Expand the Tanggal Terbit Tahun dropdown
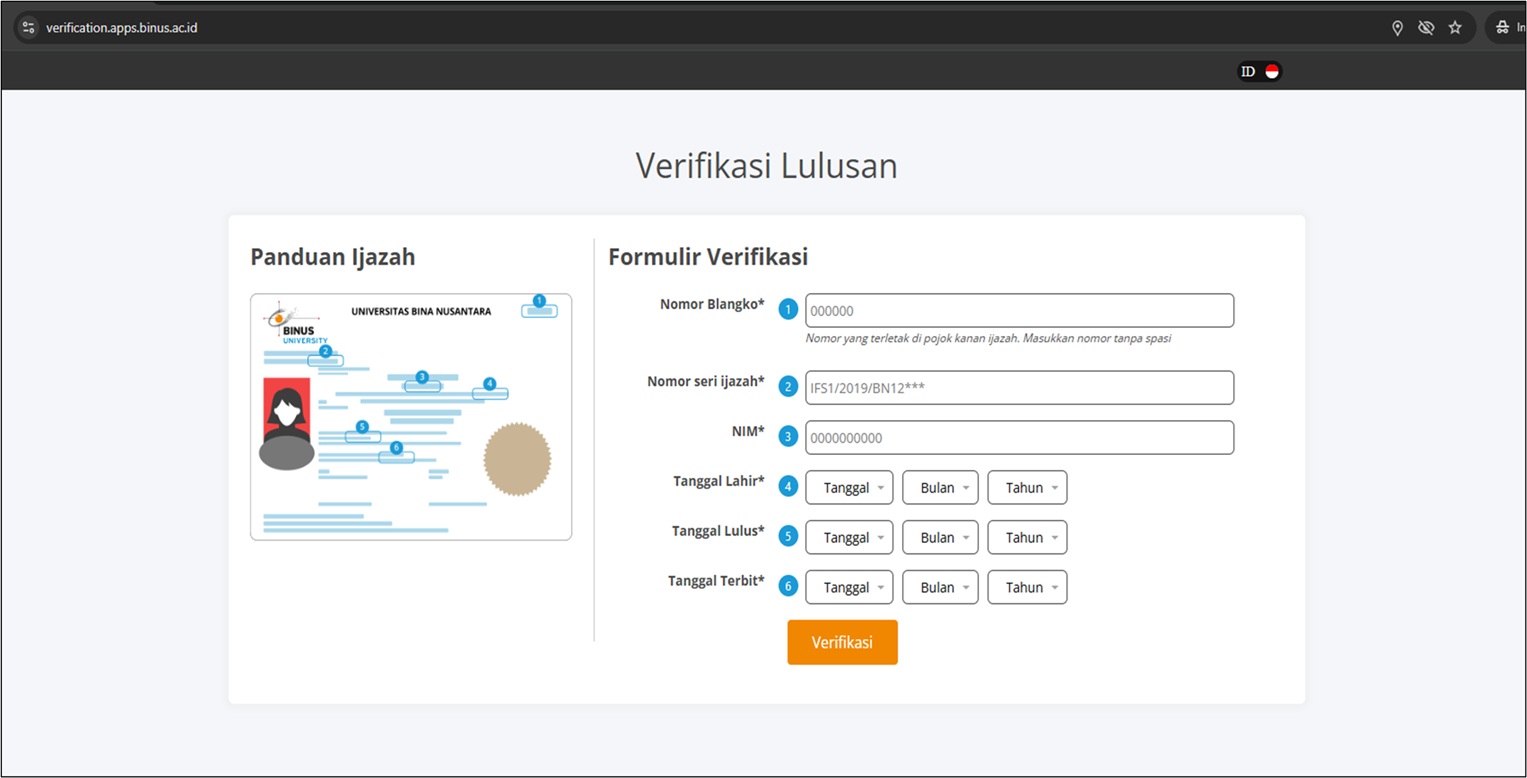Screen dimensions: 1527x778 [1027, 588]
